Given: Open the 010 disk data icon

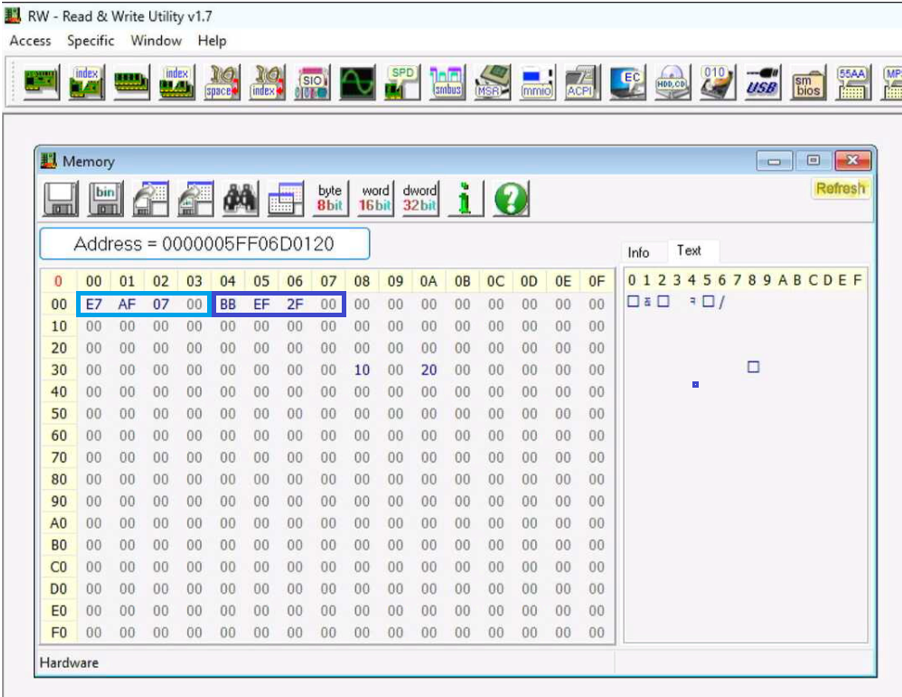Looking at the screenshot, I should point(718,82).
